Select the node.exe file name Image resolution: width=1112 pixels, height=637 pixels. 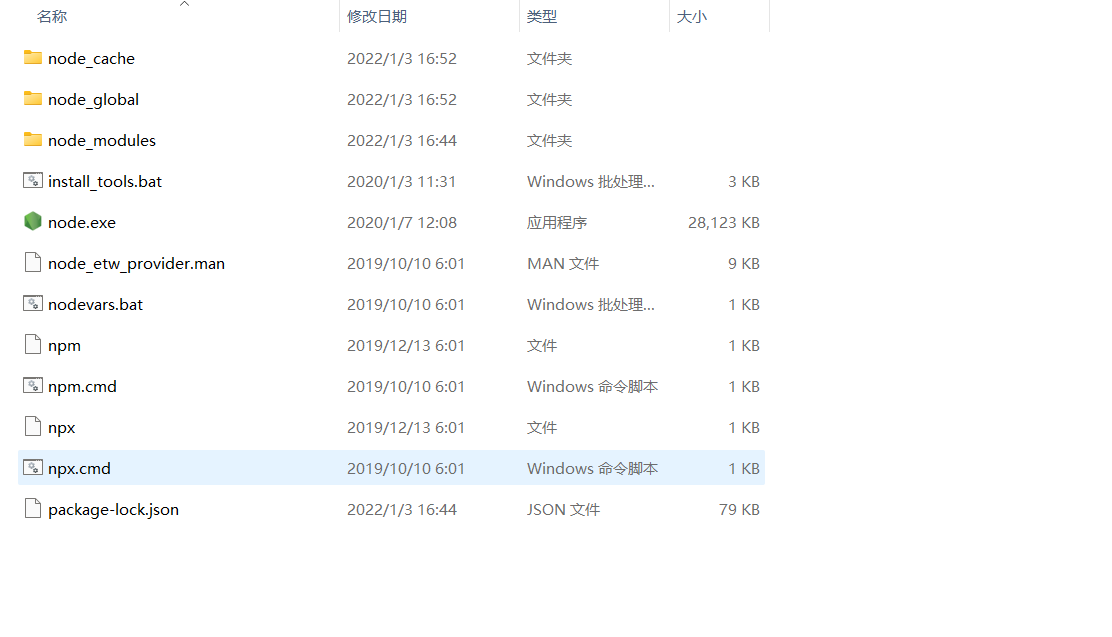click(82, 223)
